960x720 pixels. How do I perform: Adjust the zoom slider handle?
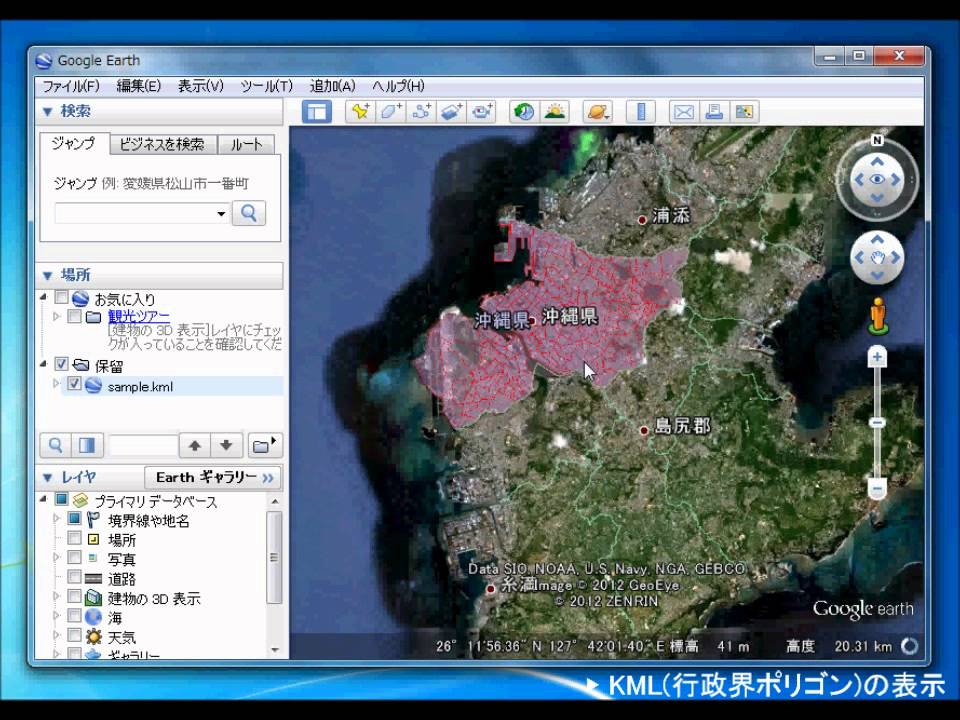tap(877, 423)
